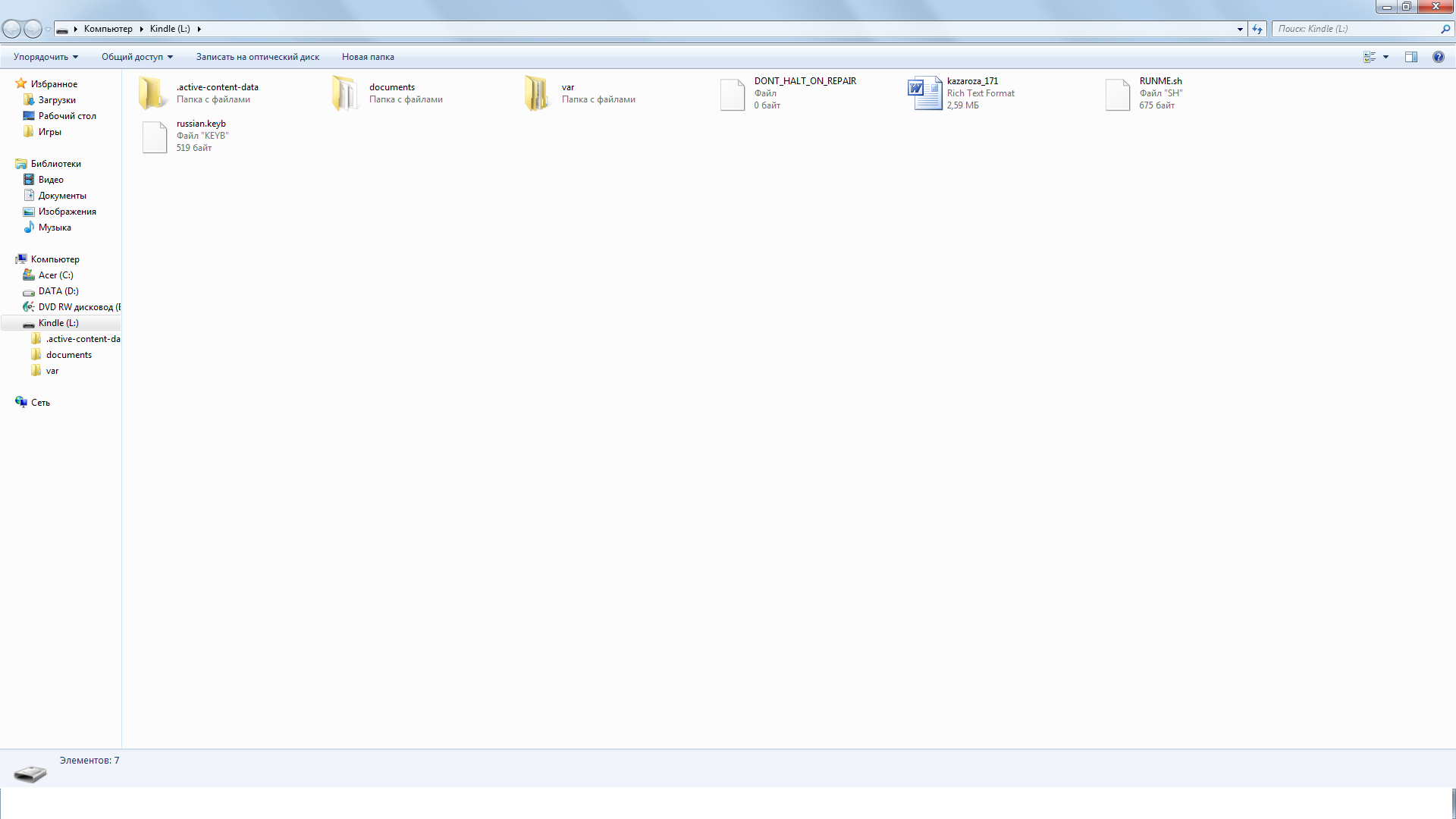Screen dimensions: 1456x819
Task: Click the DONT_HALT_ON_REPAIR file name
Action: (805, 81)
